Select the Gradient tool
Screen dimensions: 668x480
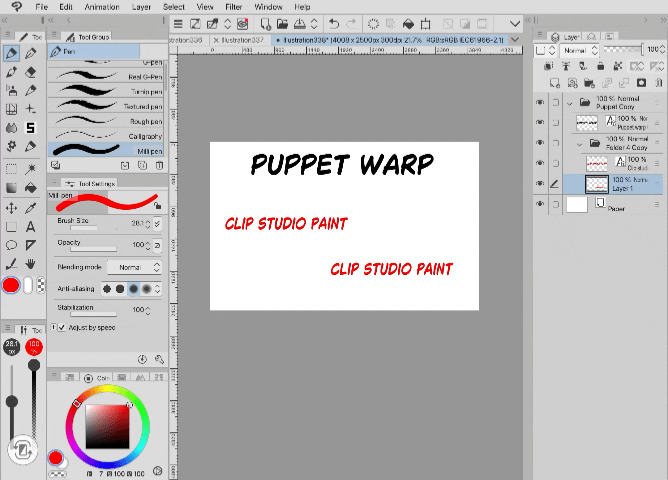click(x=12, y=188)
